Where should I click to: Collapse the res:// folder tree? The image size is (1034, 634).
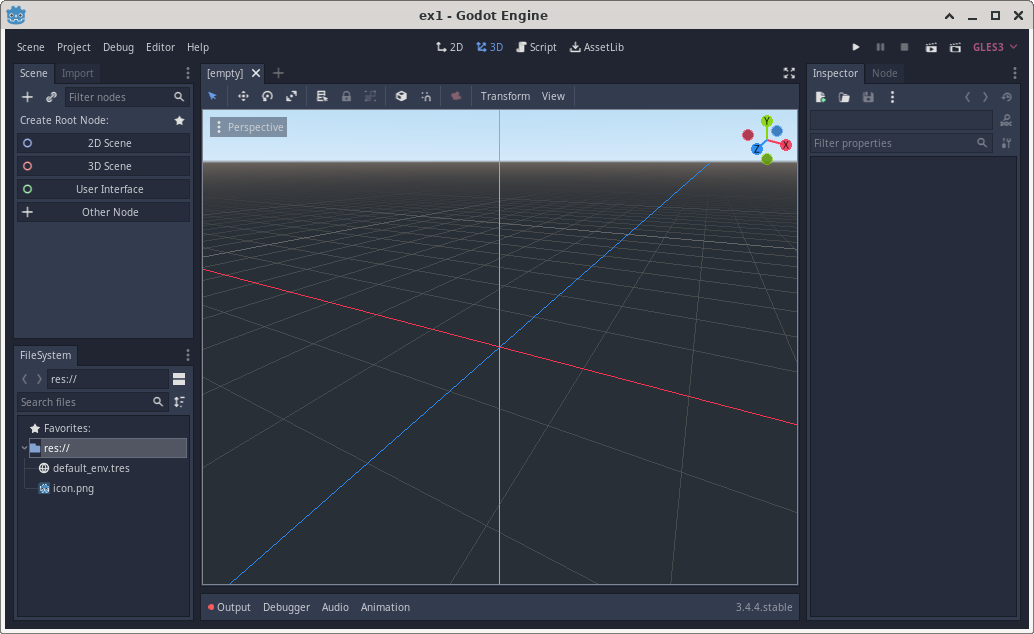[x=24, y=448]
